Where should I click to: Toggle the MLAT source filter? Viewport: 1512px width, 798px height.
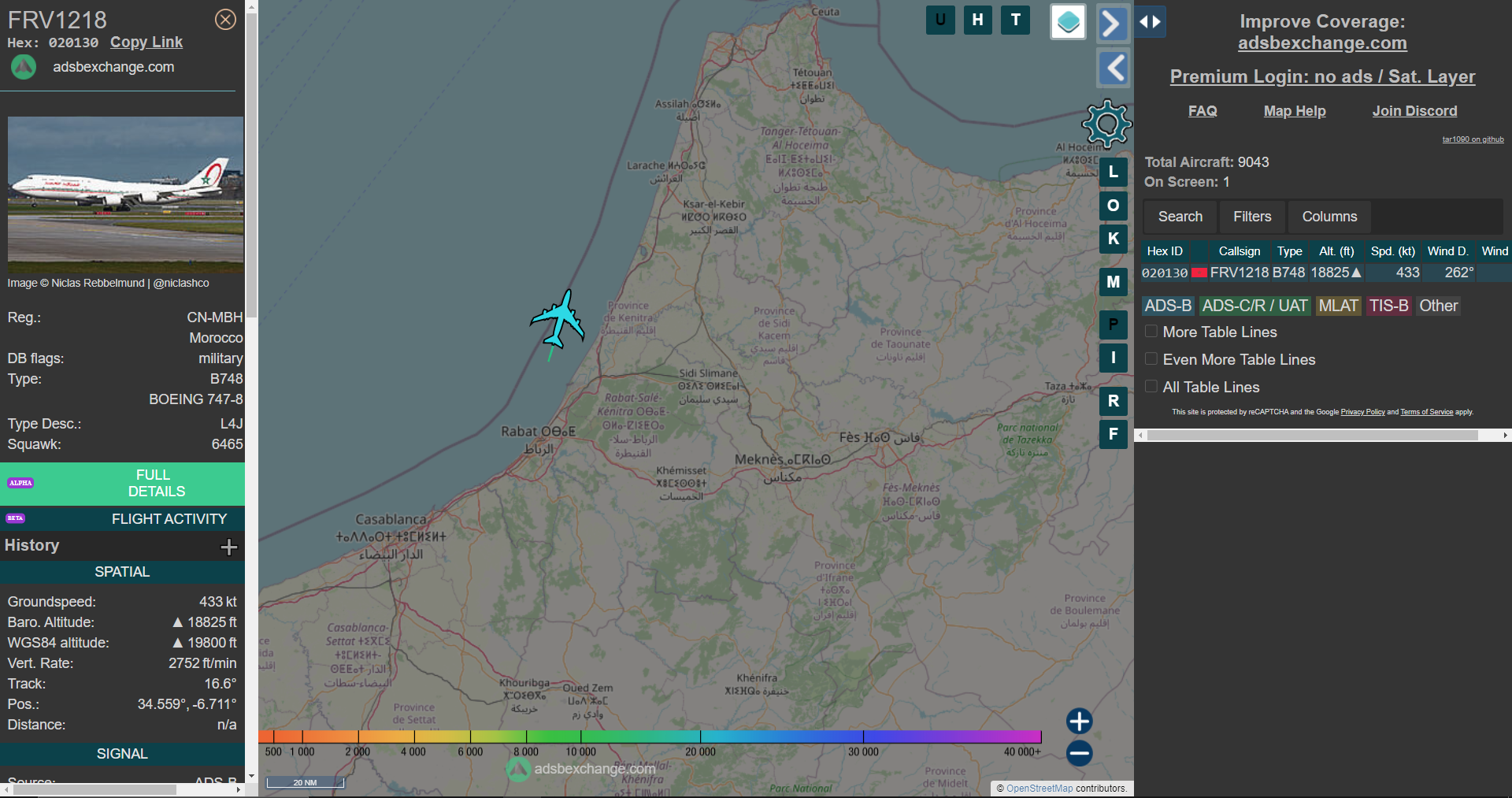tap(1339, 306)
